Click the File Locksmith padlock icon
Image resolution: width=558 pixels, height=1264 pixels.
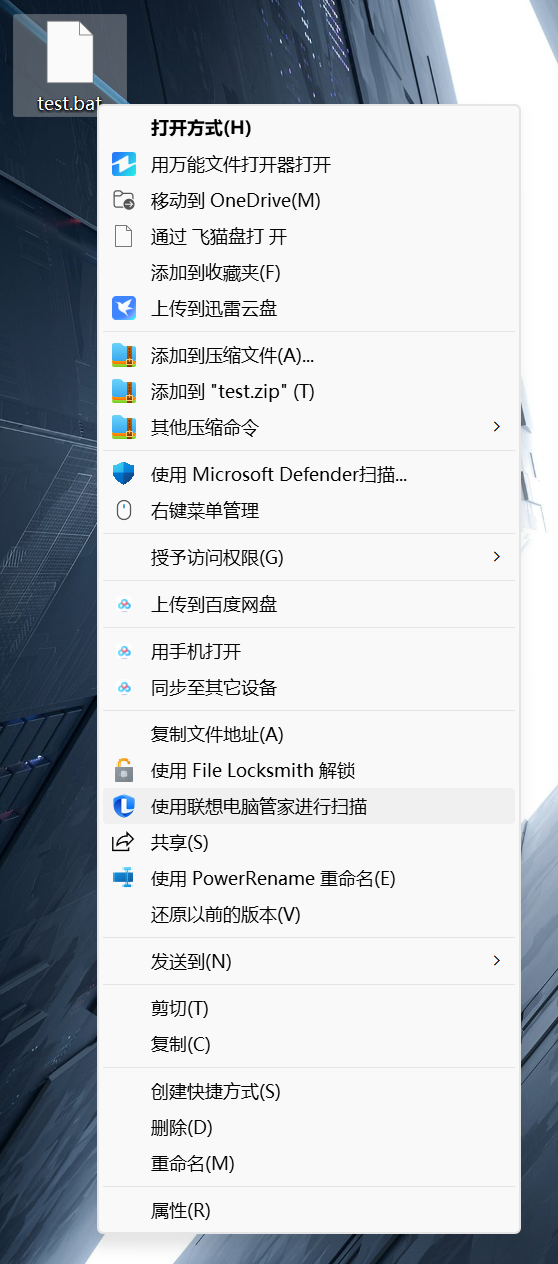[123, 770]
